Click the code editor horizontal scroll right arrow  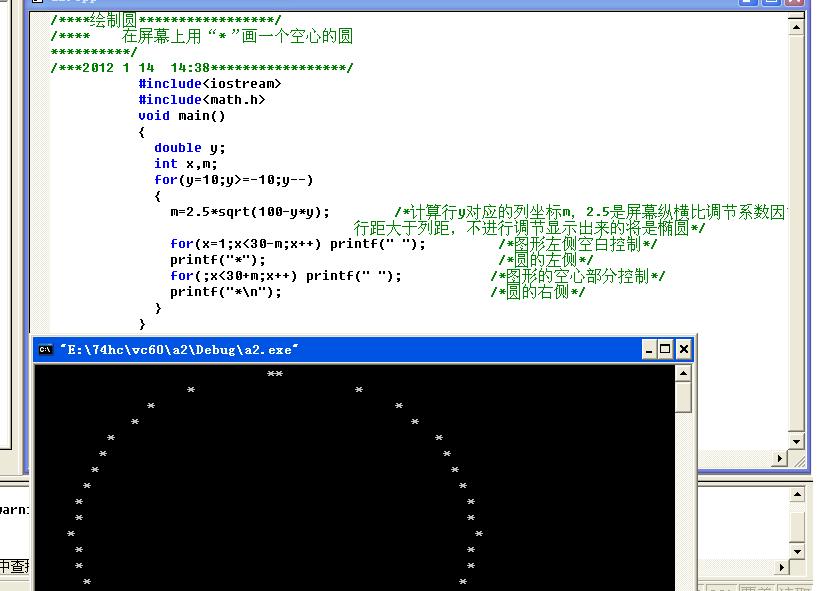(779, 459)
